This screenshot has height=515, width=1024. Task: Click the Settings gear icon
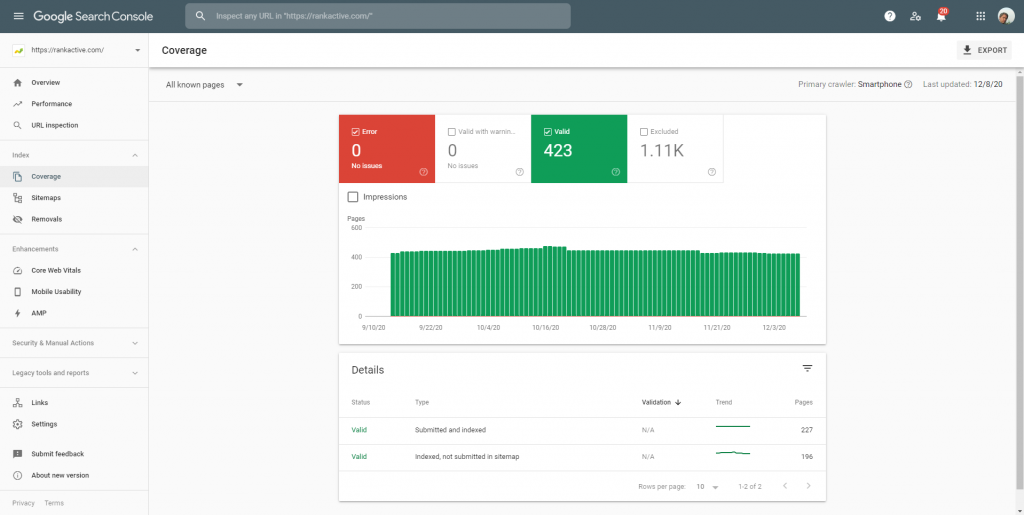coord(18,424)
